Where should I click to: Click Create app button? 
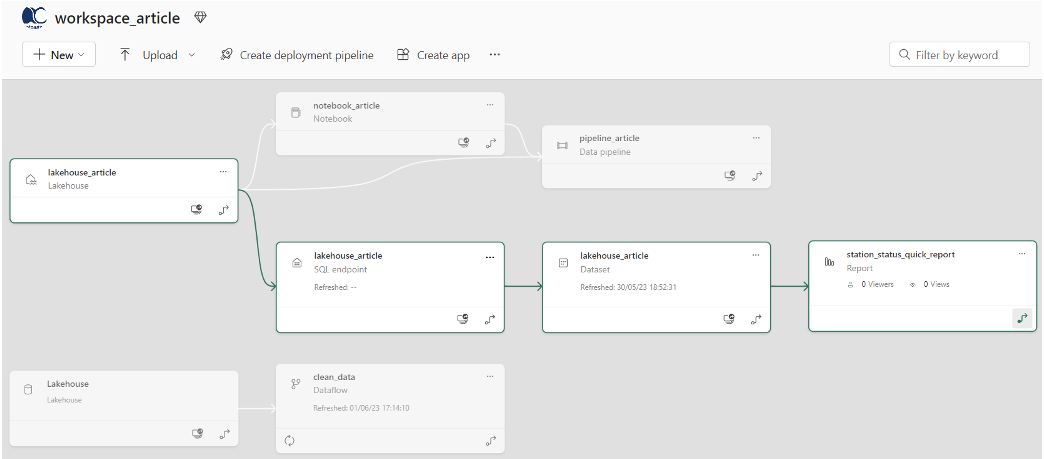tap(433, 55)
